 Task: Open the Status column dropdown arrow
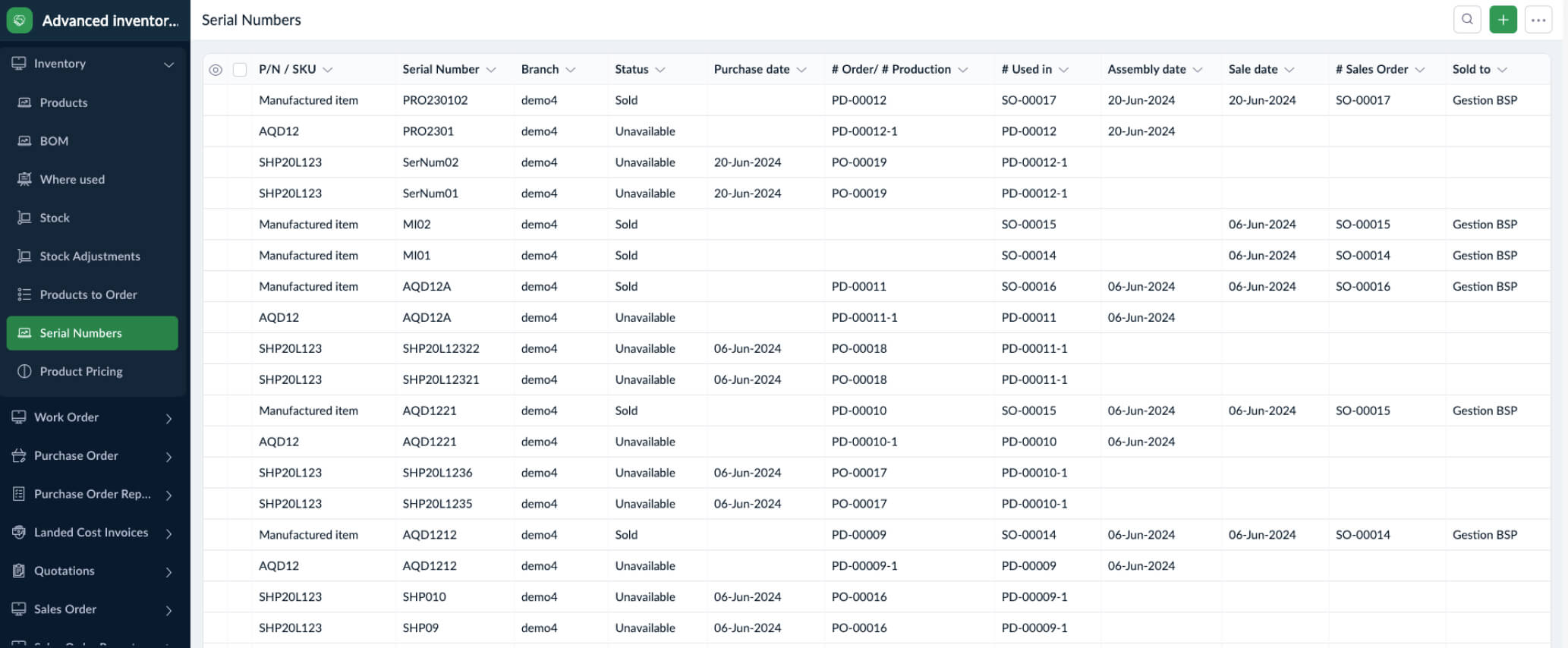click(660, 70)
